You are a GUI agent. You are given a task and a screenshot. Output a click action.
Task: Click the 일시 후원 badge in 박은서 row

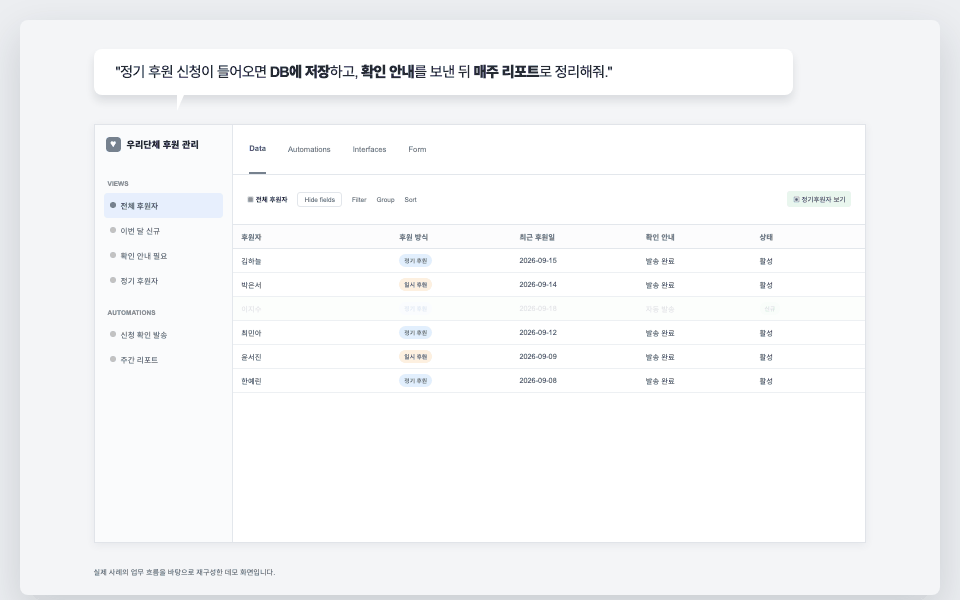(x=415, y=285)
